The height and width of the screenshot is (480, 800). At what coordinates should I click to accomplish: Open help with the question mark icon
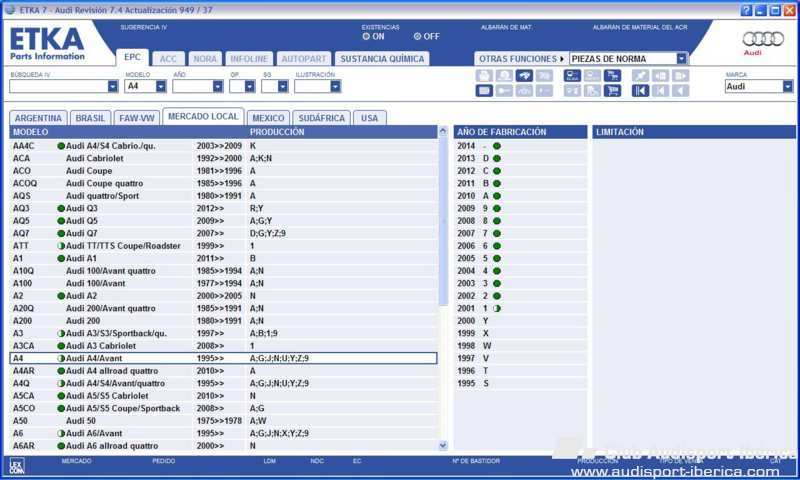point(746,10)
